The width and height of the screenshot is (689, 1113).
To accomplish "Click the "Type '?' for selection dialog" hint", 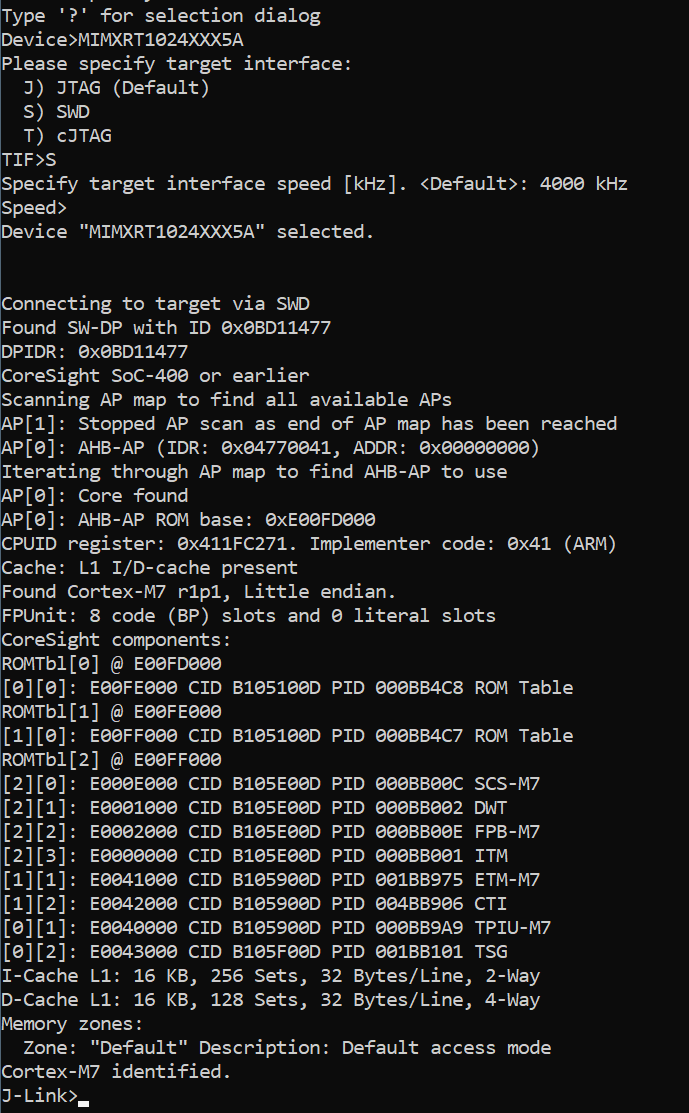I will point(160,16).
